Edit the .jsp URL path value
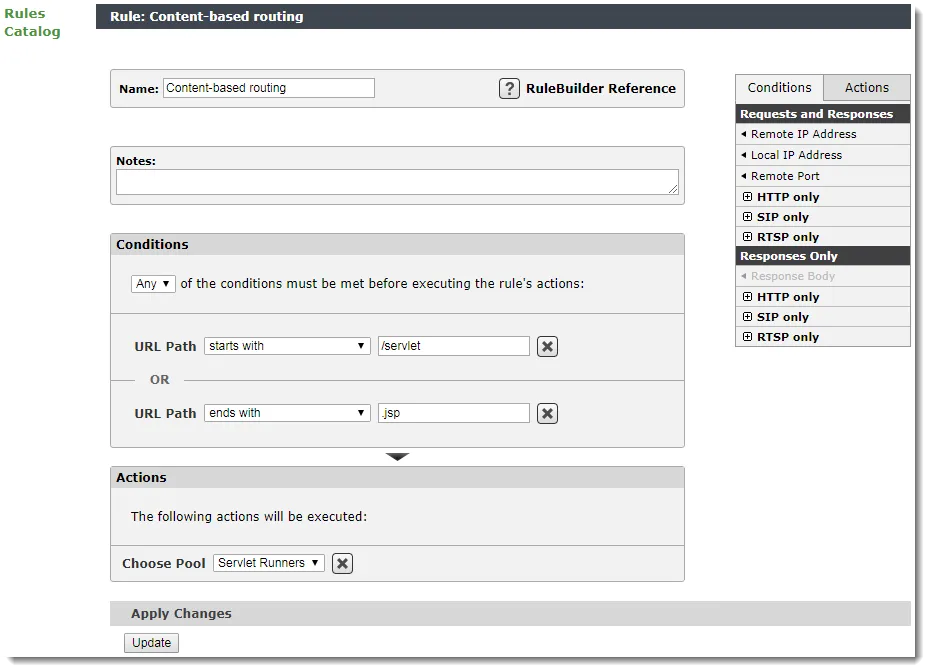 (454, 413)
